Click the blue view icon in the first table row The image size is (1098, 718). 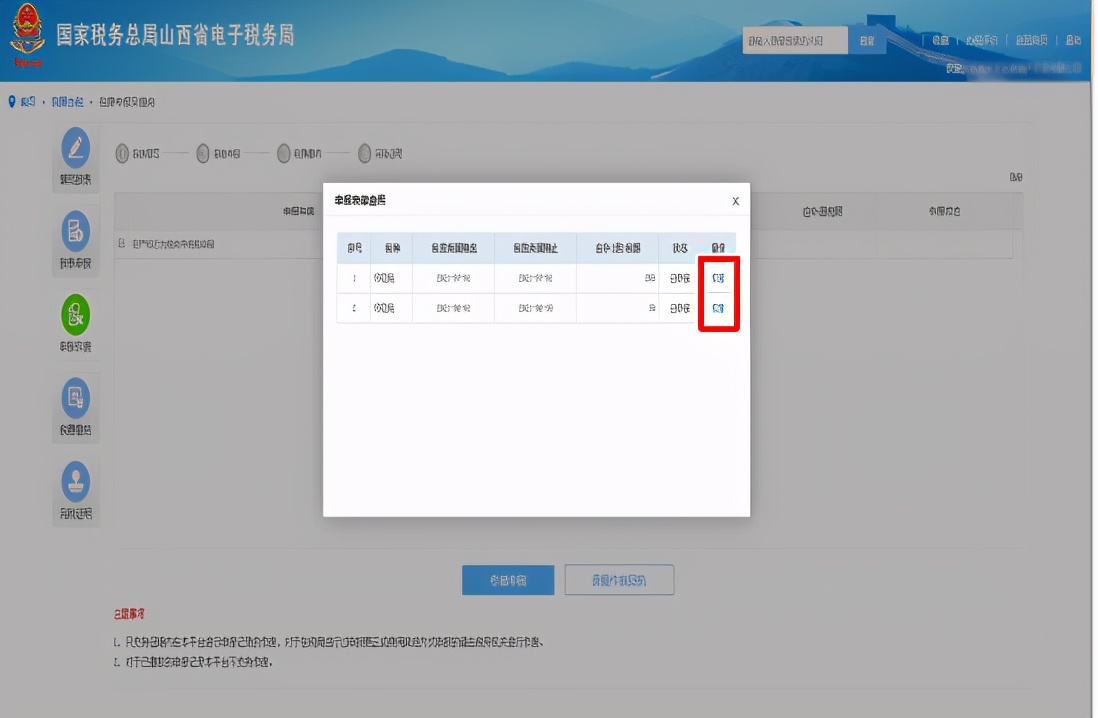[x=717, y=278]
